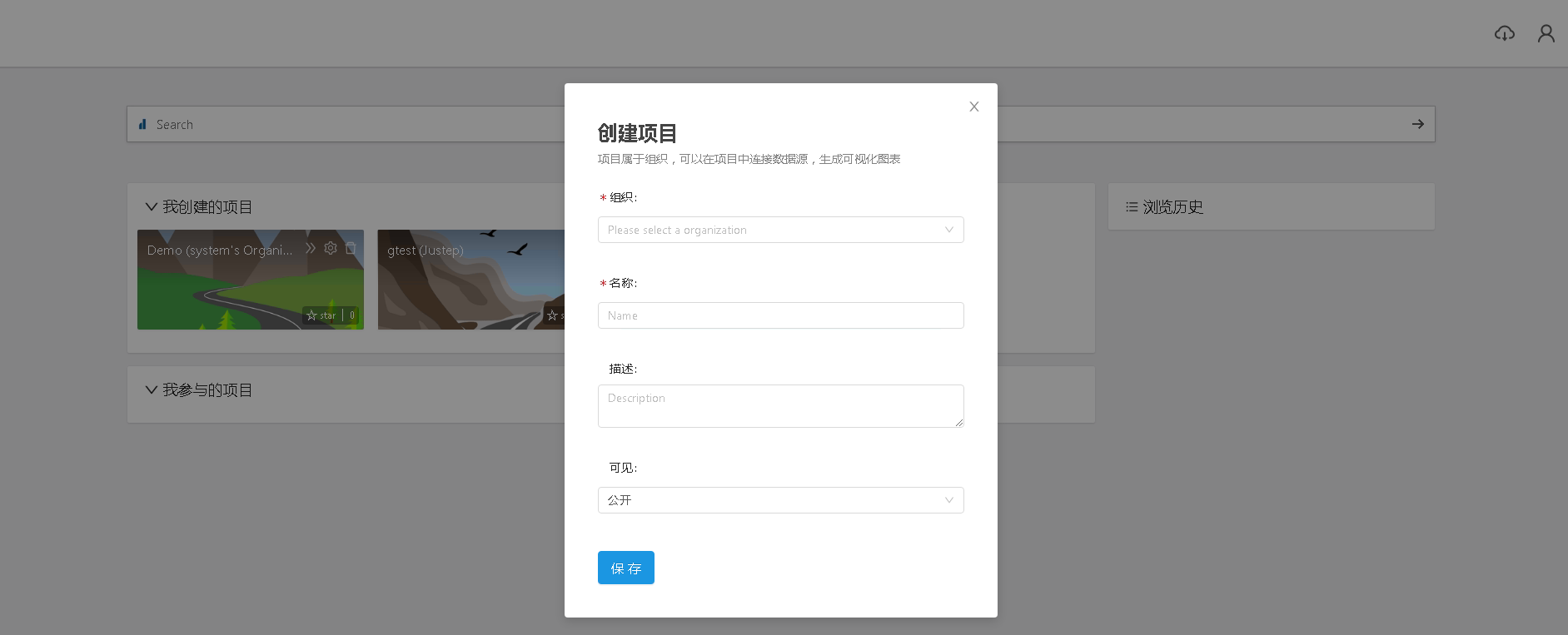Collapse the 我参与的项目 section chevron
This screenshot has width=1568, height=635.
point(151,389)
